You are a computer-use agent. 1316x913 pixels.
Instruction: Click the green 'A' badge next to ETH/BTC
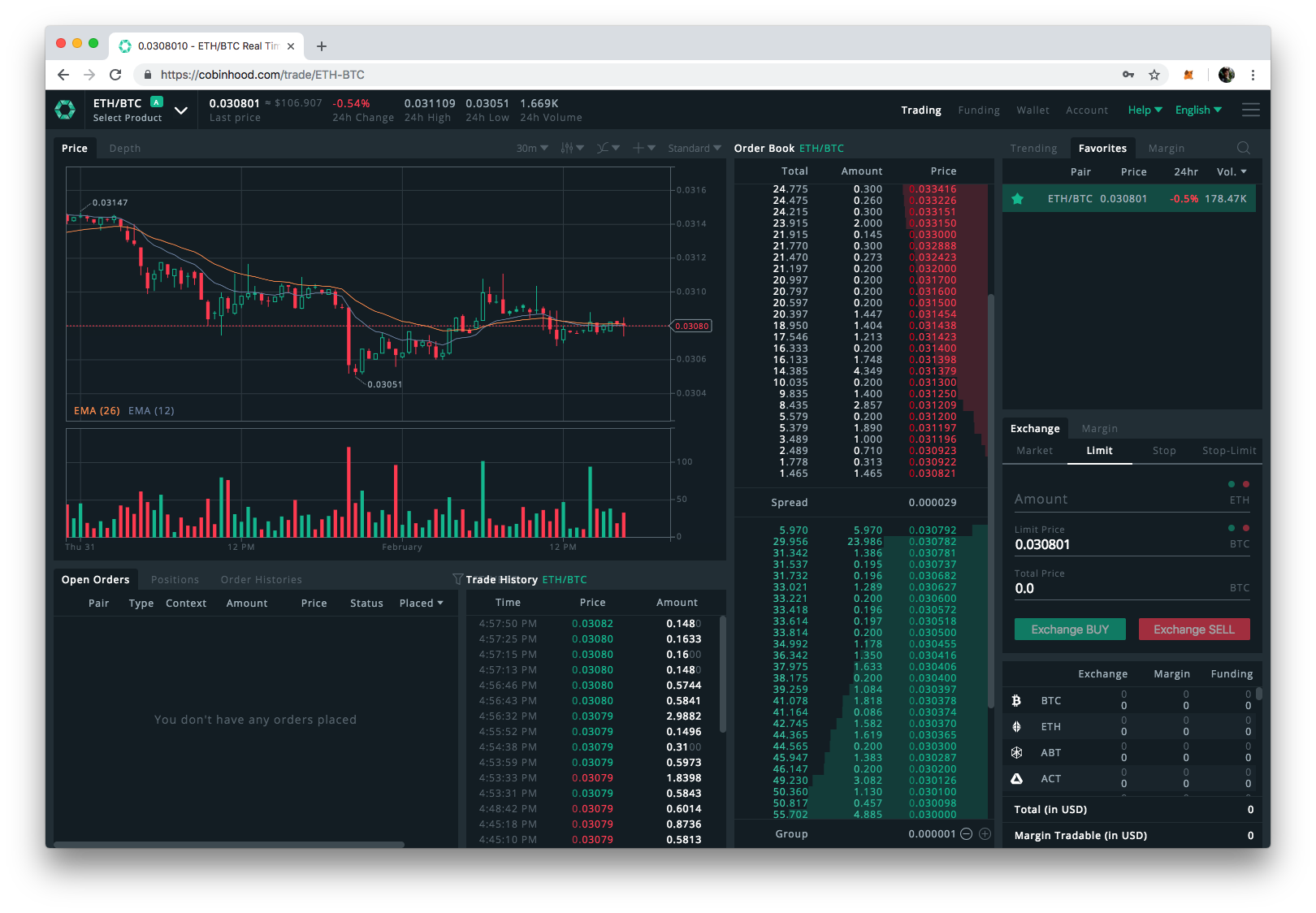(157, 102)
